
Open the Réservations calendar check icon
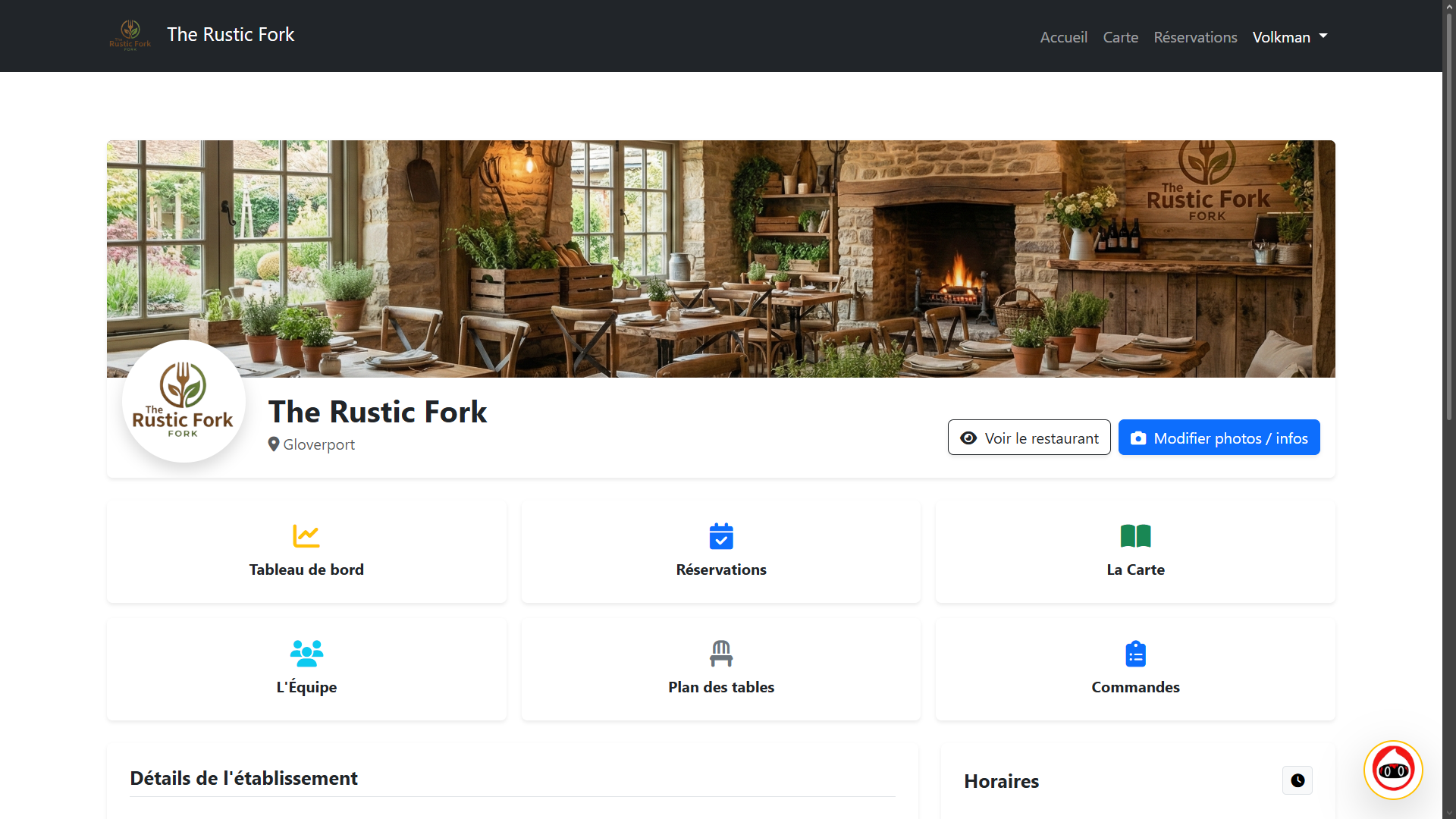pyautogui.click(x=720, y=536)
